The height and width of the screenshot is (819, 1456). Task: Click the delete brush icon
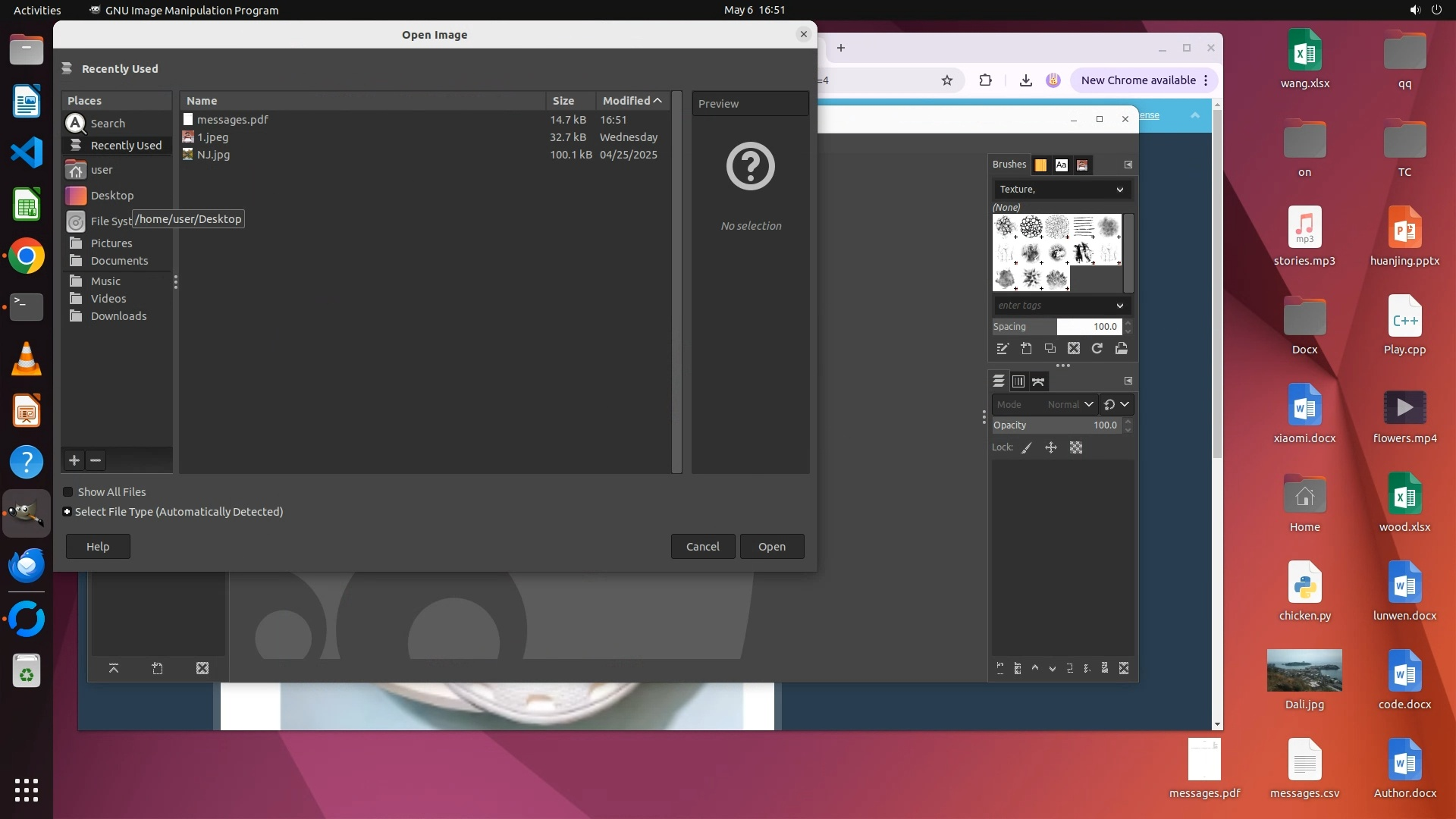point(1074,349)
